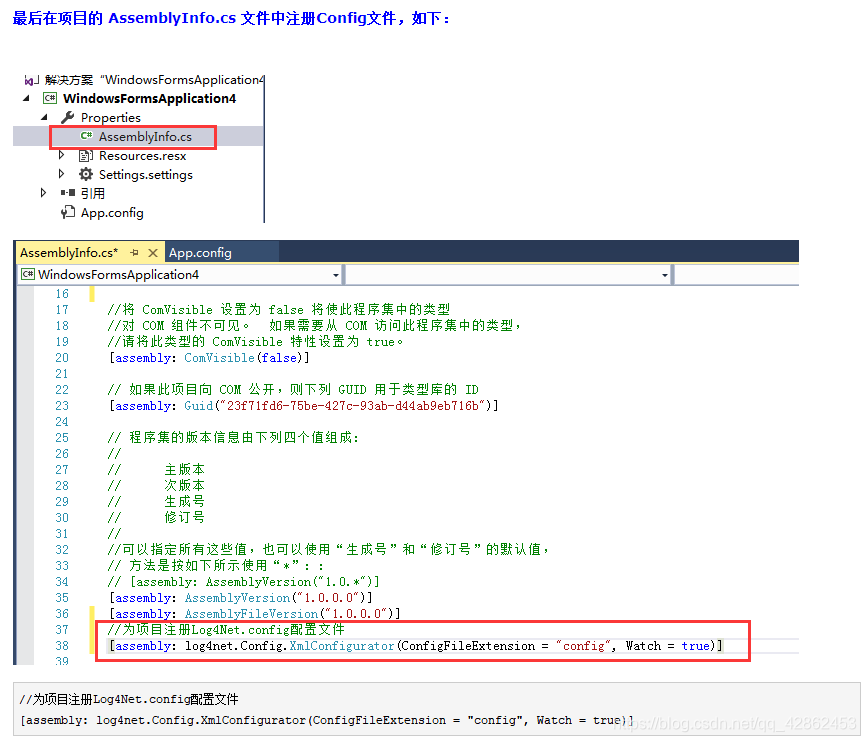Select the Properties folder label
The height and width of the screenshot is (742, 866).
point(110,118)
